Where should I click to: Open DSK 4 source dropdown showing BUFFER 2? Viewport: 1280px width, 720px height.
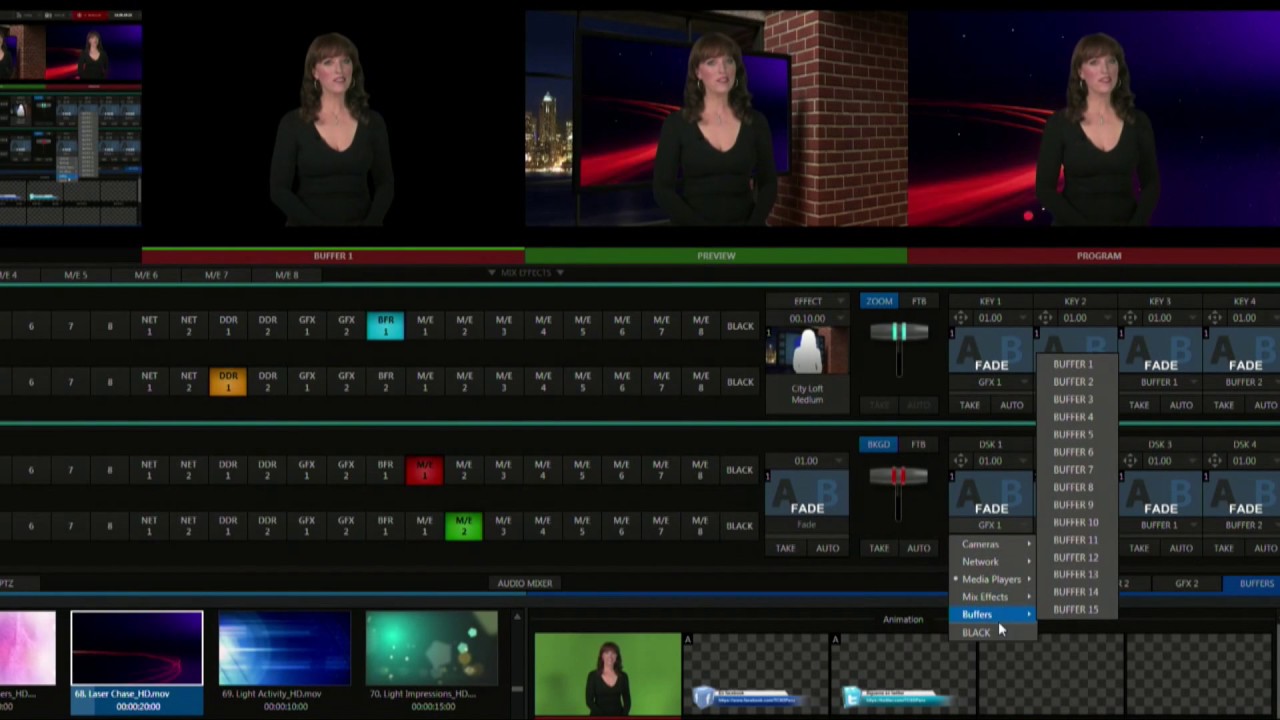1245,525
